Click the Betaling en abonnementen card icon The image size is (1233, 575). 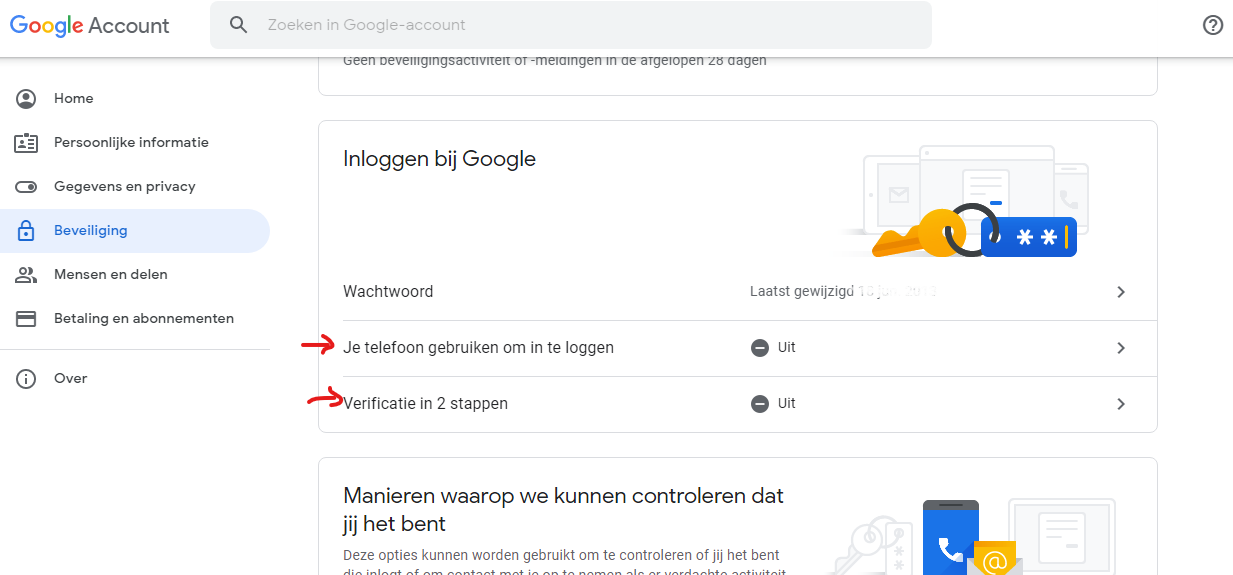(26, 319)
